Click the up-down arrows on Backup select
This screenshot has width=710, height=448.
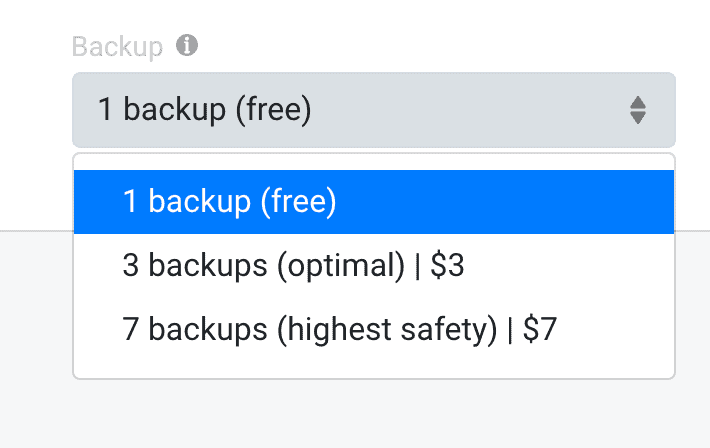638,110
